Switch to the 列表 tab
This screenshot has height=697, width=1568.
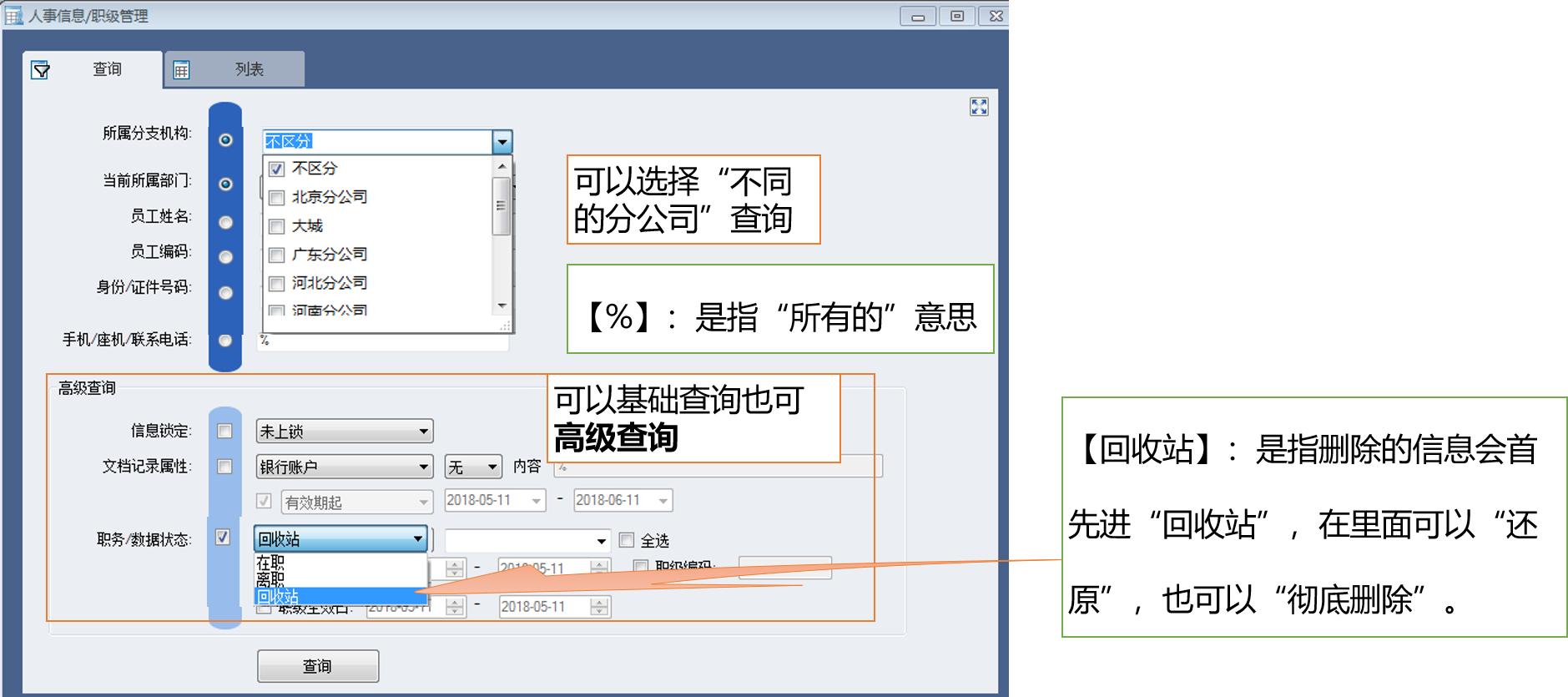(248, 69)
